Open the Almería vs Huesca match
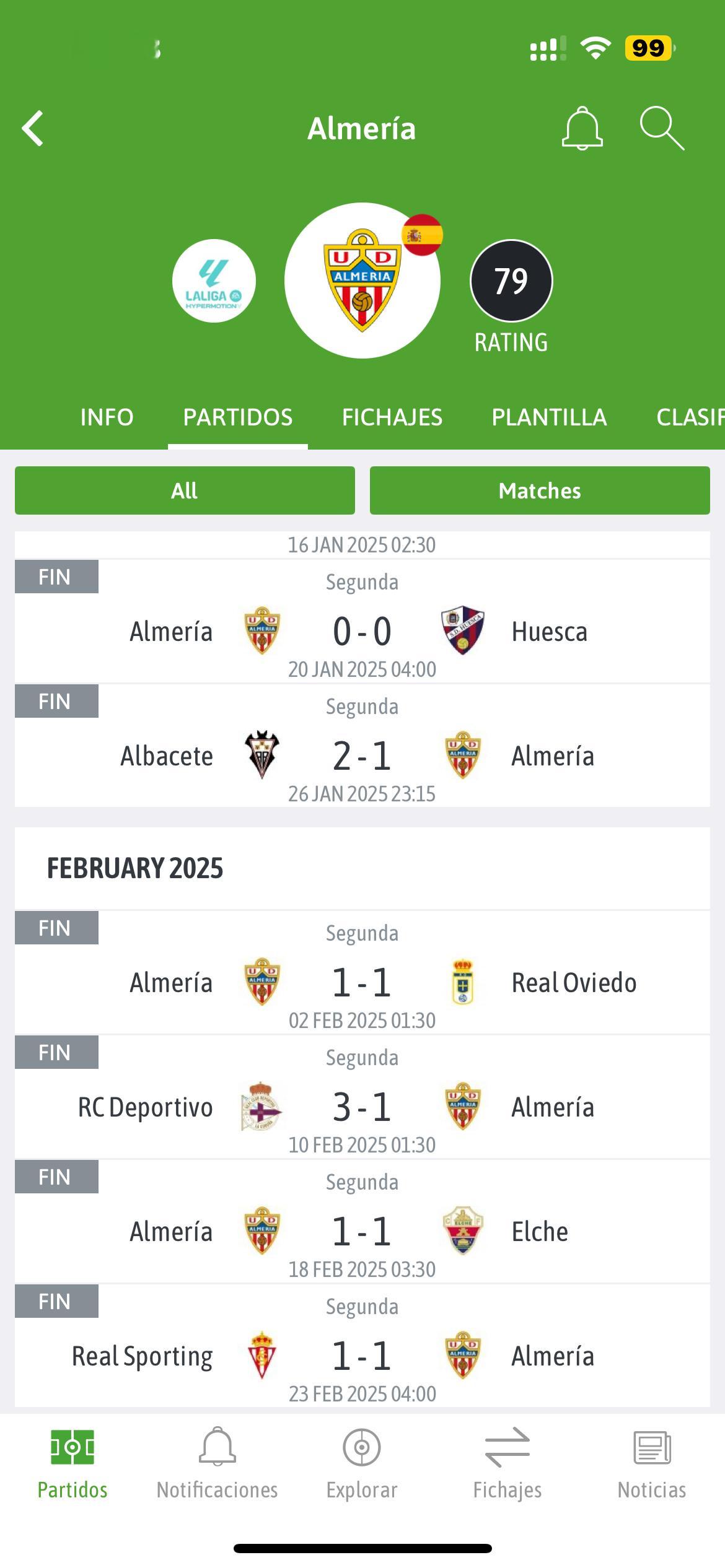Viewport: 725px width, 1568px height. pos(362,621)
